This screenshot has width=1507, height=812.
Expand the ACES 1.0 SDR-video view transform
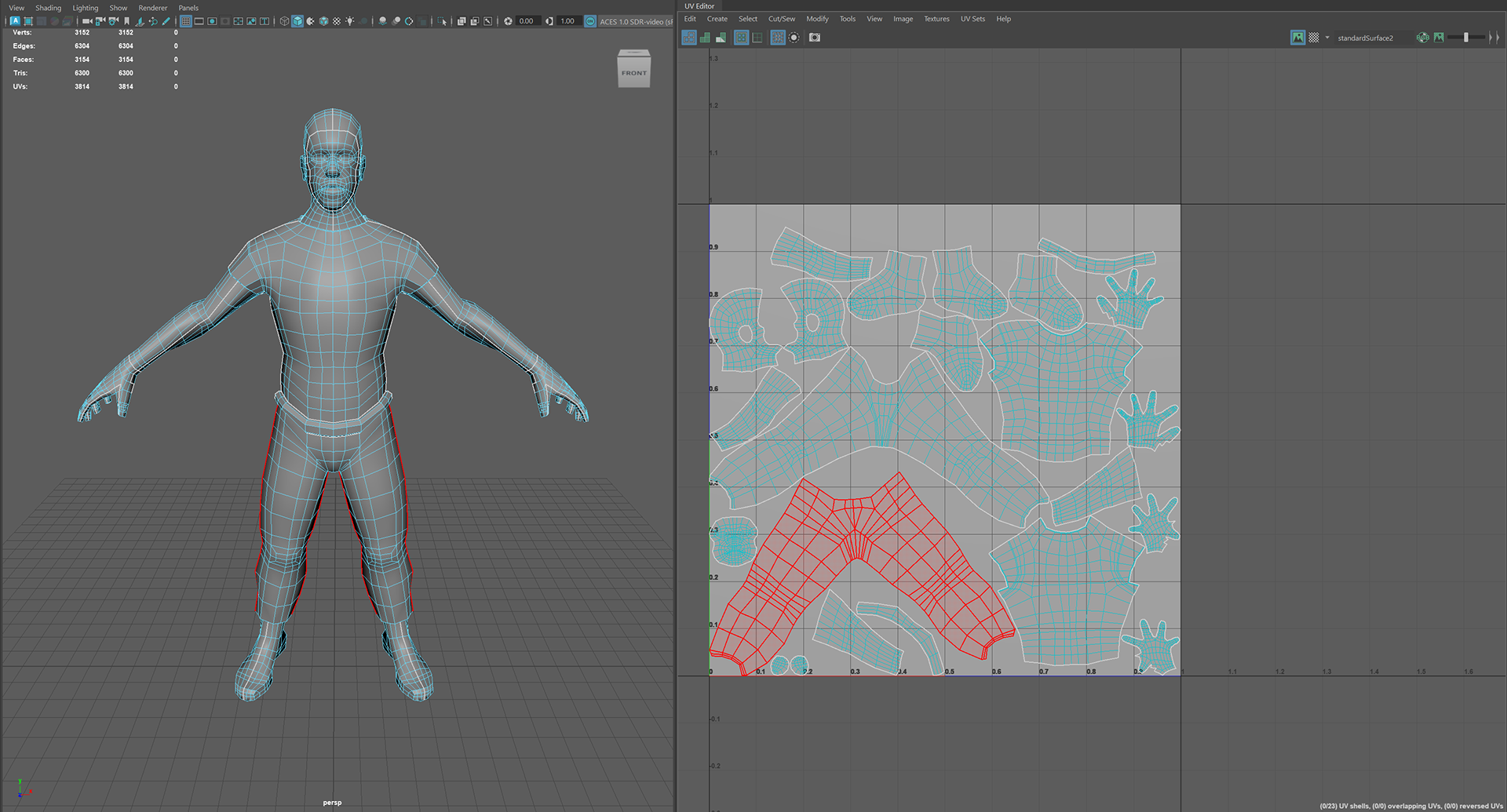pyautogui.click(x=635, y=21)
